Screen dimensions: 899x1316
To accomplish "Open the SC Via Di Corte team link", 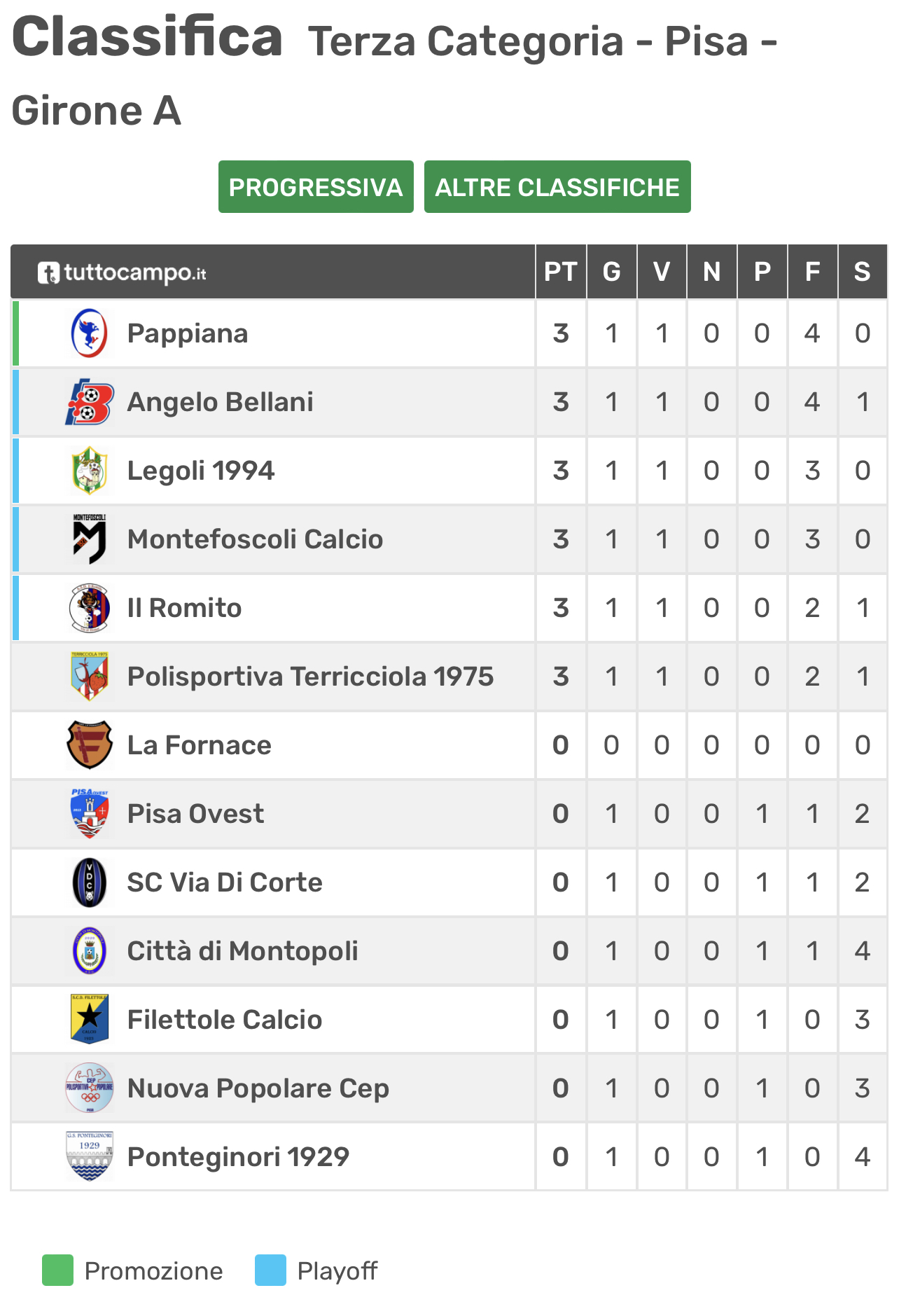I will click(225, 882).
